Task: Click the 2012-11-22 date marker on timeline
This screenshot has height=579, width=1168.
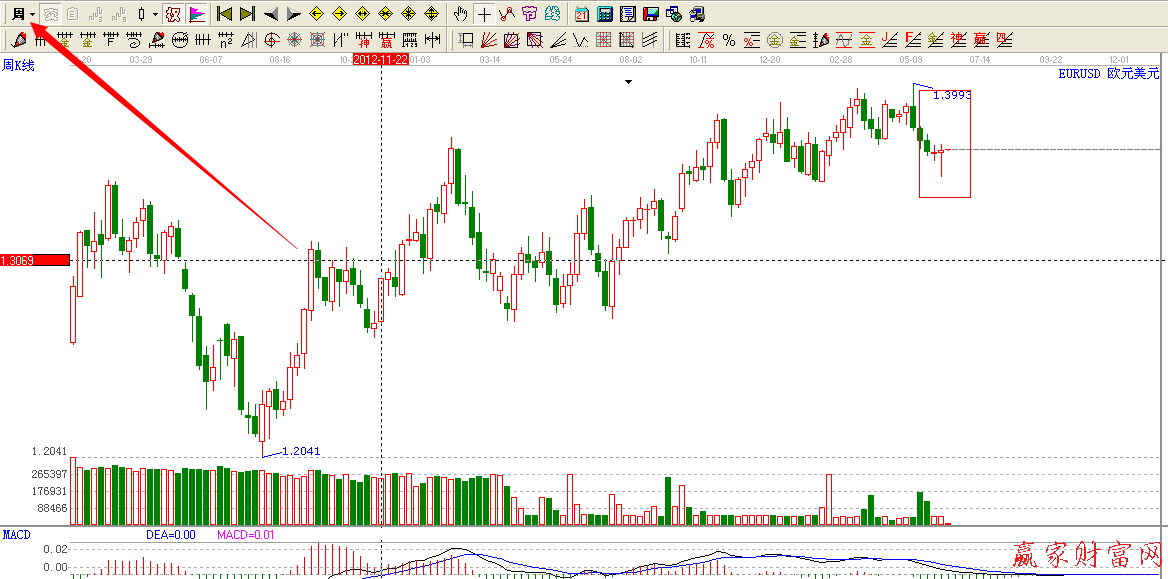Action: [381, 60]
